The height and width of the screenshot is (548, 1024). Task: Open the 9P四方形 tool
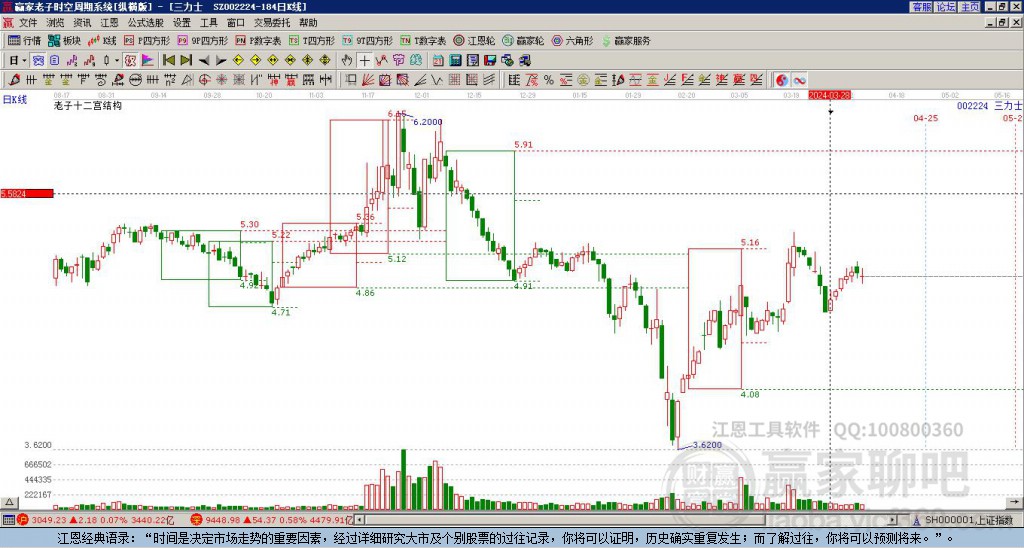point(203,40)
